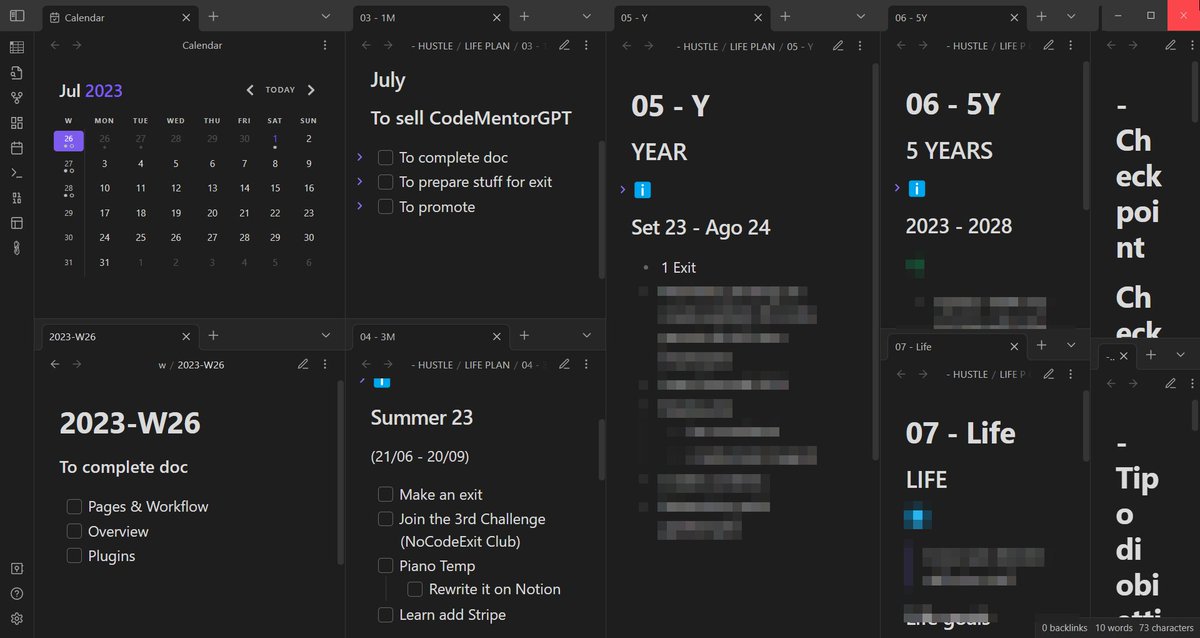Open the canvas four-squares ribbon icon
1200x638 pixels.
click(17, 122)
